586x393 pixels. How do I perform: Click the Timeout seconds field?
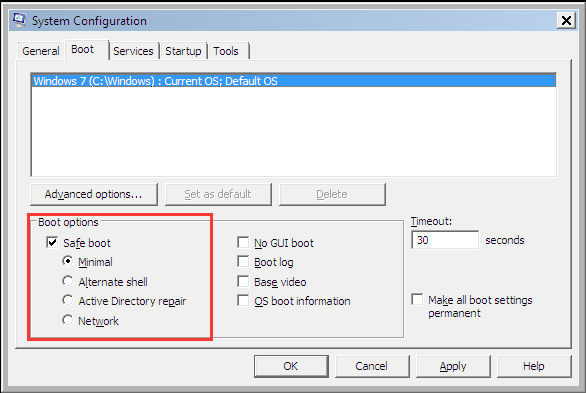[445, 240]
